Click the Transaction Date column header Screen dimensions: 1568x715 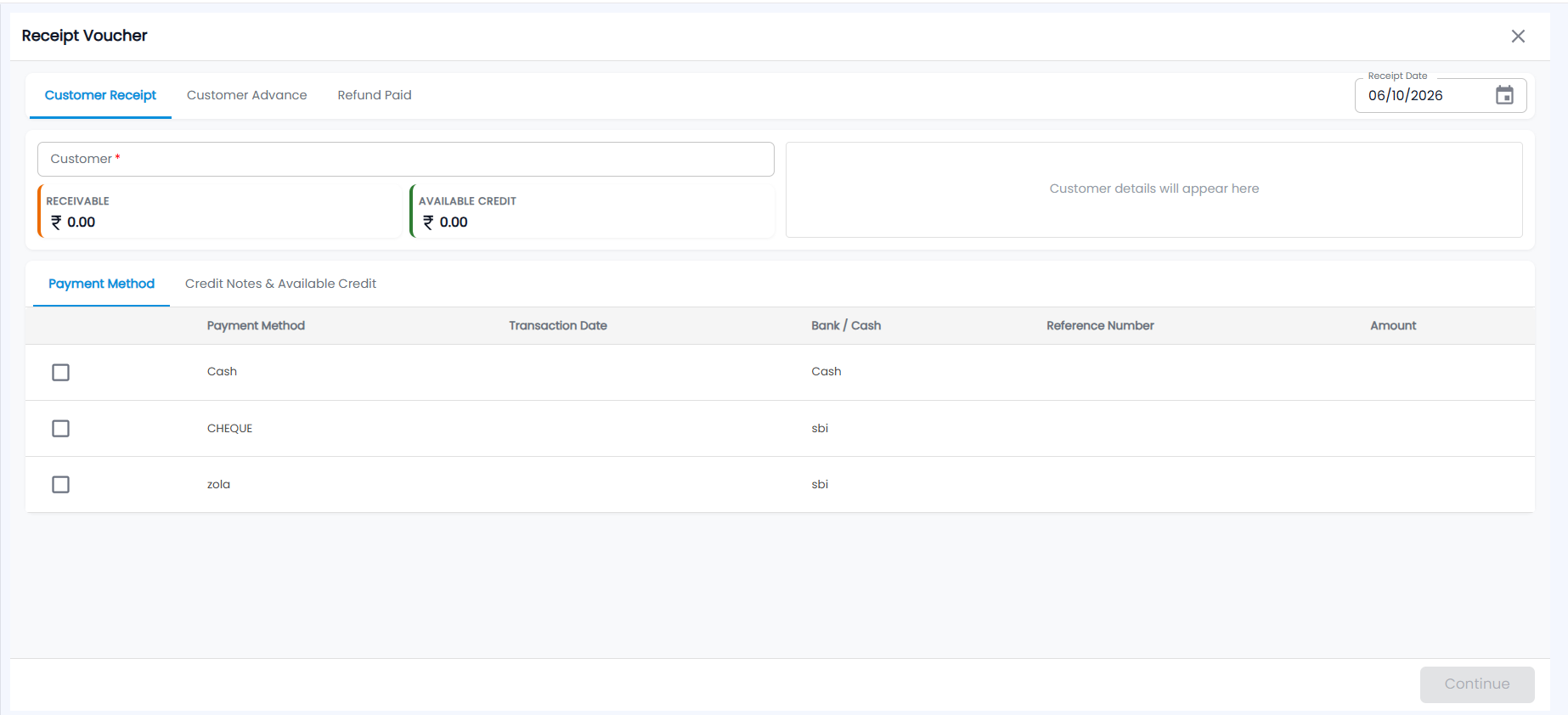tap(558, 326)
